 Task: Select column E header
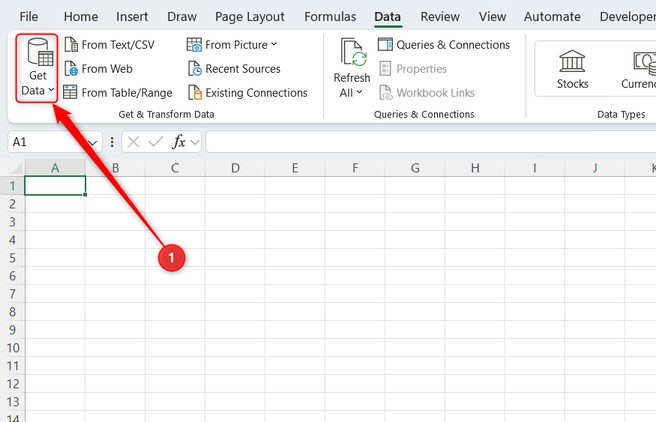click(295, 168)
